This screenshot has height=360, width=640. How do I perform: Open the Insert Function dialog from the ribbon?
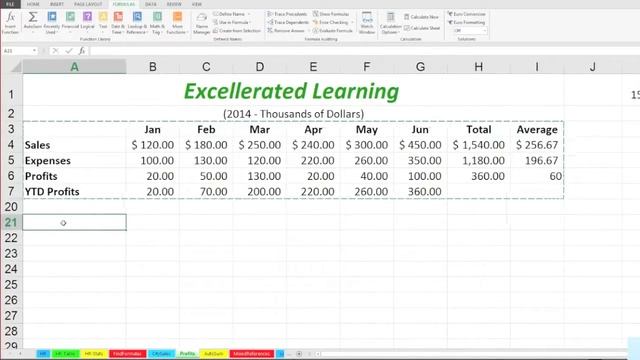click(10, 23)
